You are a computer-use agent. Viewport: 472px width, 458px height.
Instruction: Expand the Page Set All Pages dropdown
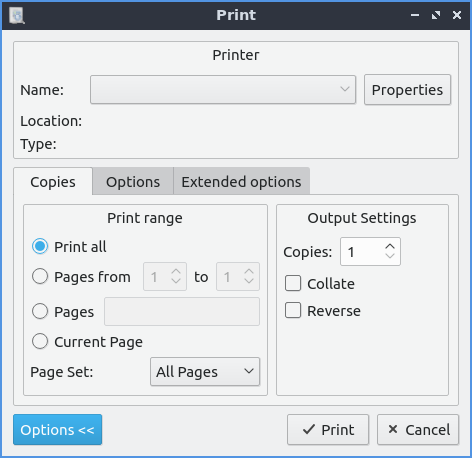pyautogui.click(x=205, y=372)
